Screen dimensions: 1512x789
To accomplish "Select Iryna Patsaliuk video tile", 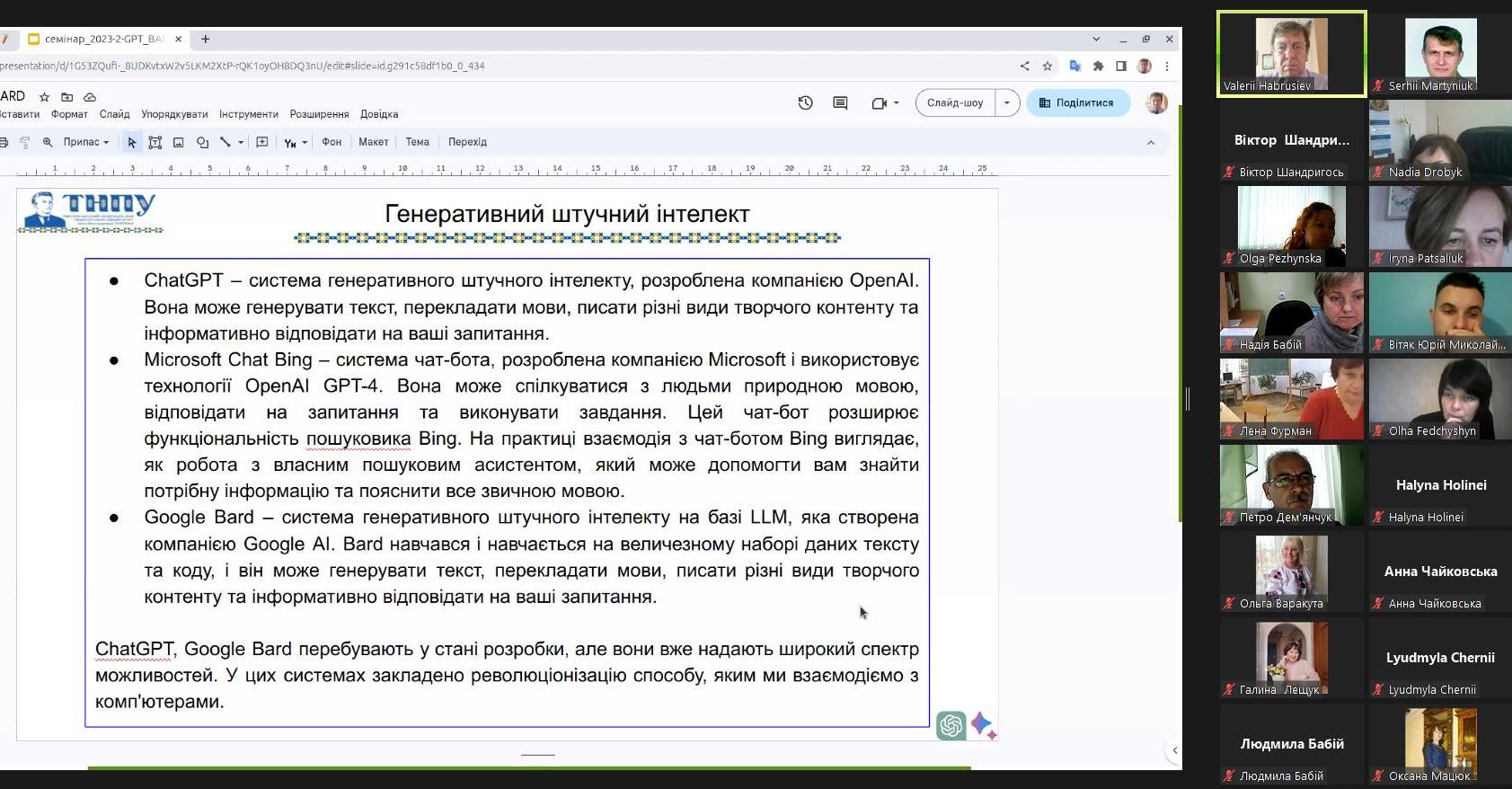I will pos(1441,226).
